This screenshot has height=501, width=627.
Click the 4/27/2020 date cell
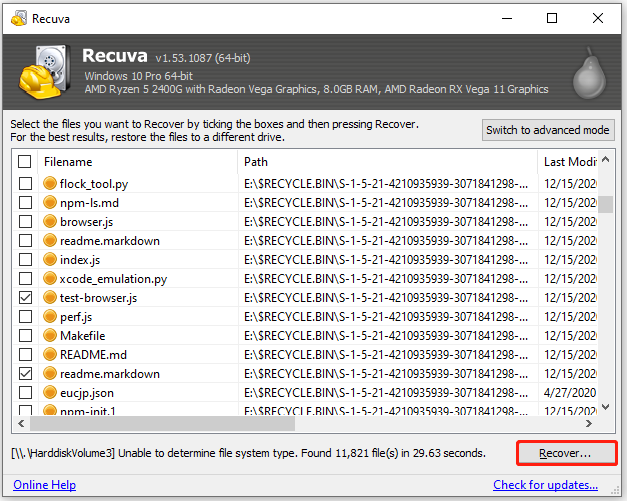(x=570, y=392)
